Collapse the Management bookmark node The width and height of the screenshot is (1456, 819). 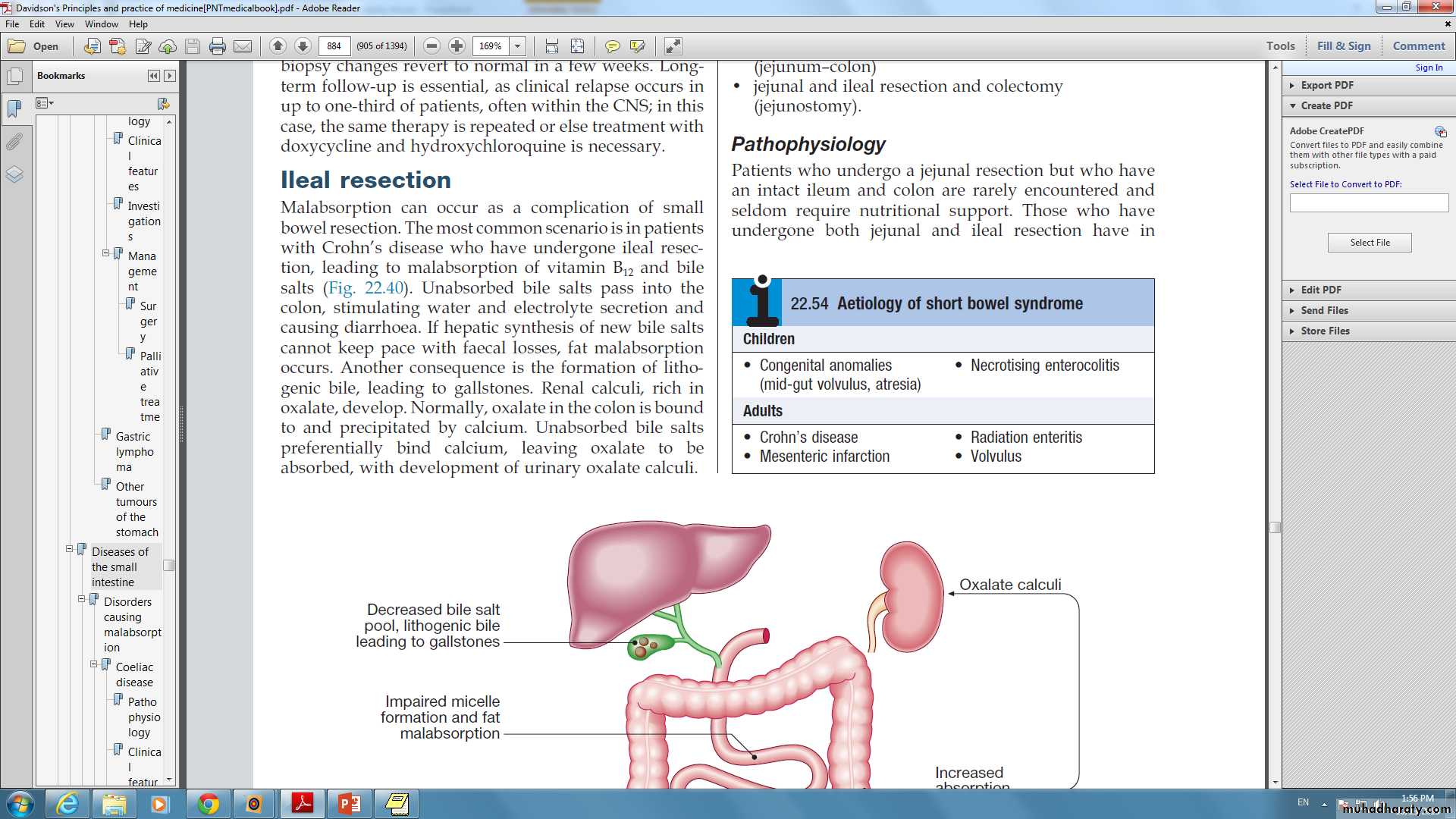coord(106,253)
